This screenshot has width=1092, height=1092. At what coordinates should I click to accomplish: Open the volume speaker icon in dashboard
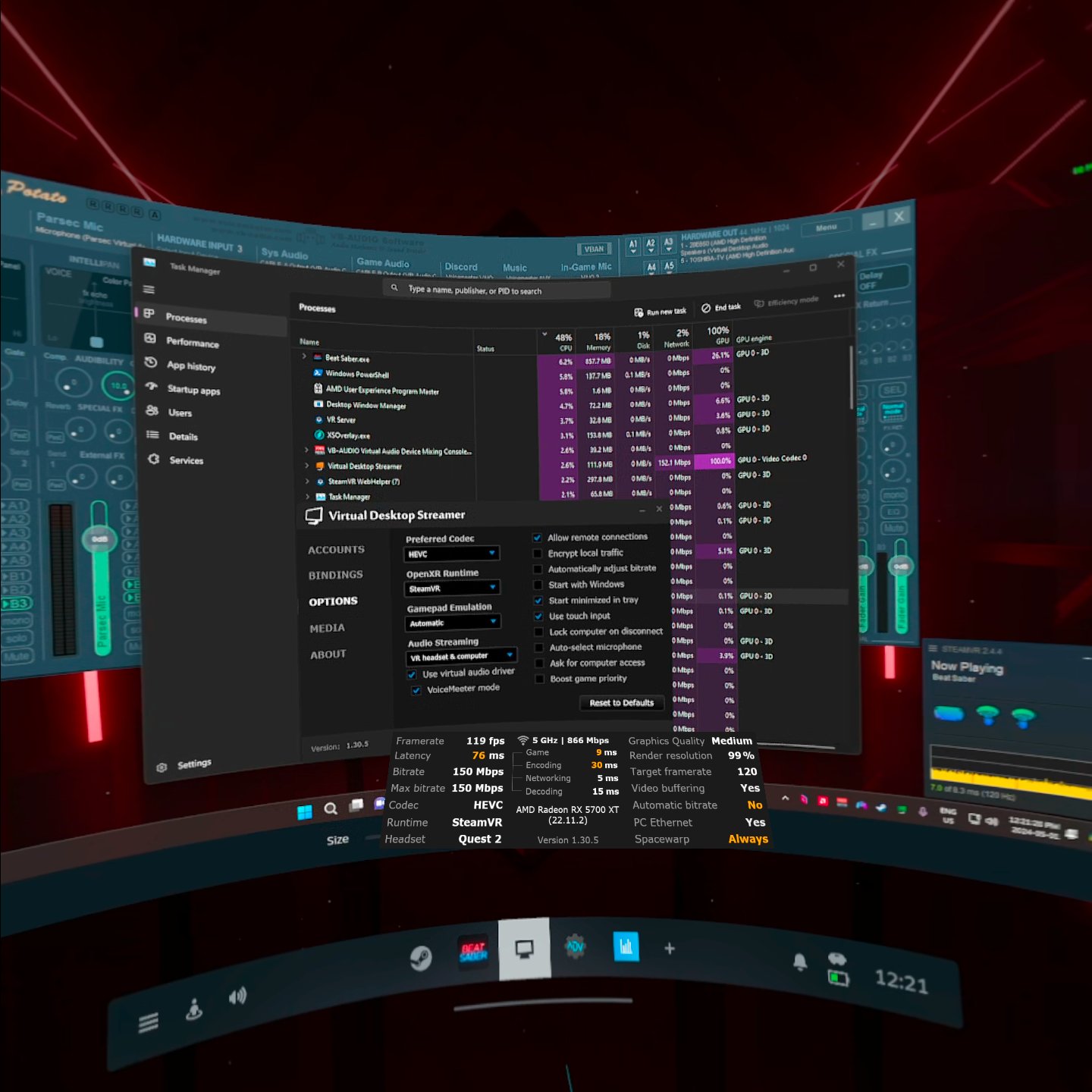(x=237, y=996)
